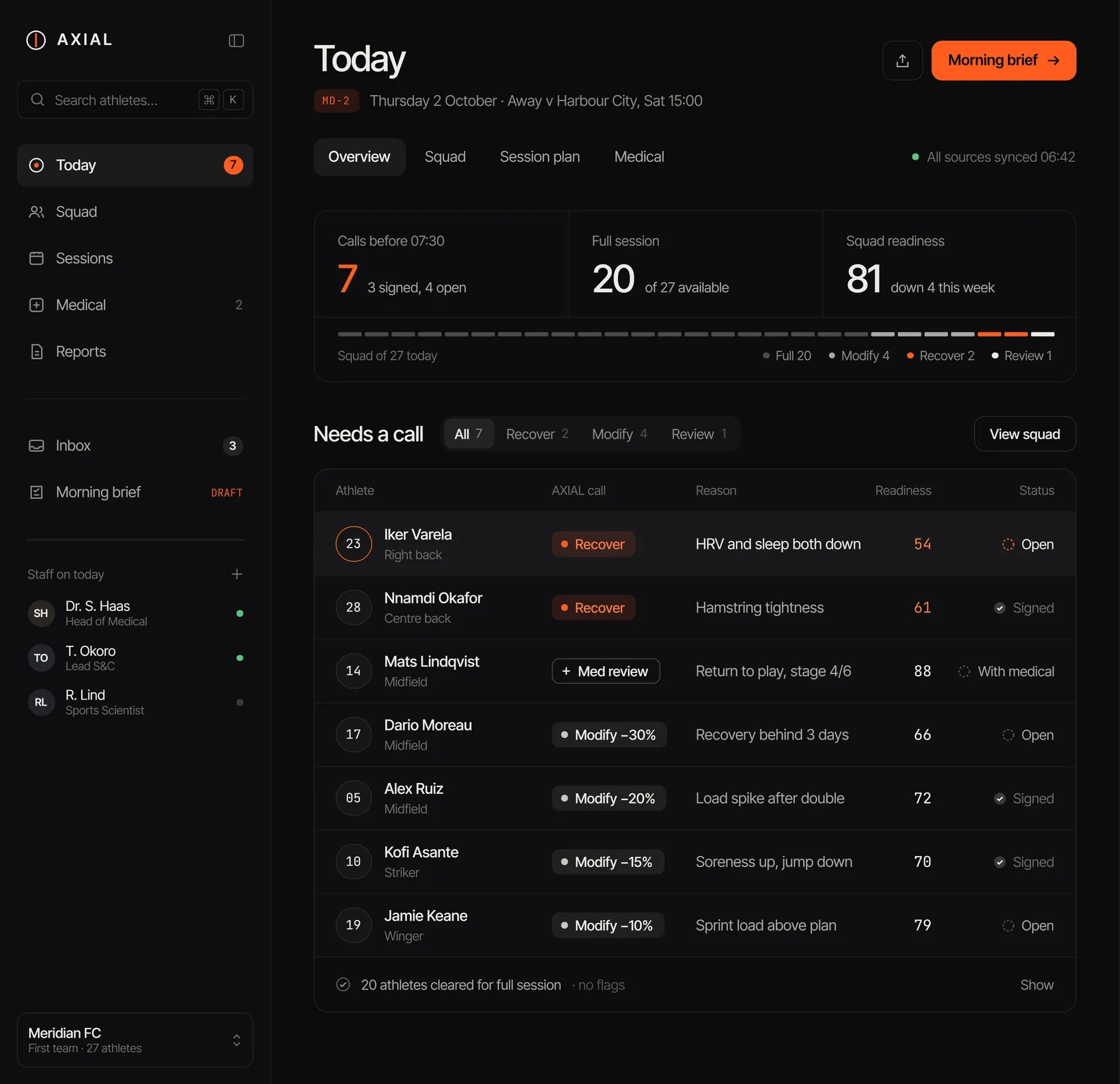Click T. Okoro TO avatar
Image resolution: width=1120 pixels, height=1084 pixels.
(41, 658)
